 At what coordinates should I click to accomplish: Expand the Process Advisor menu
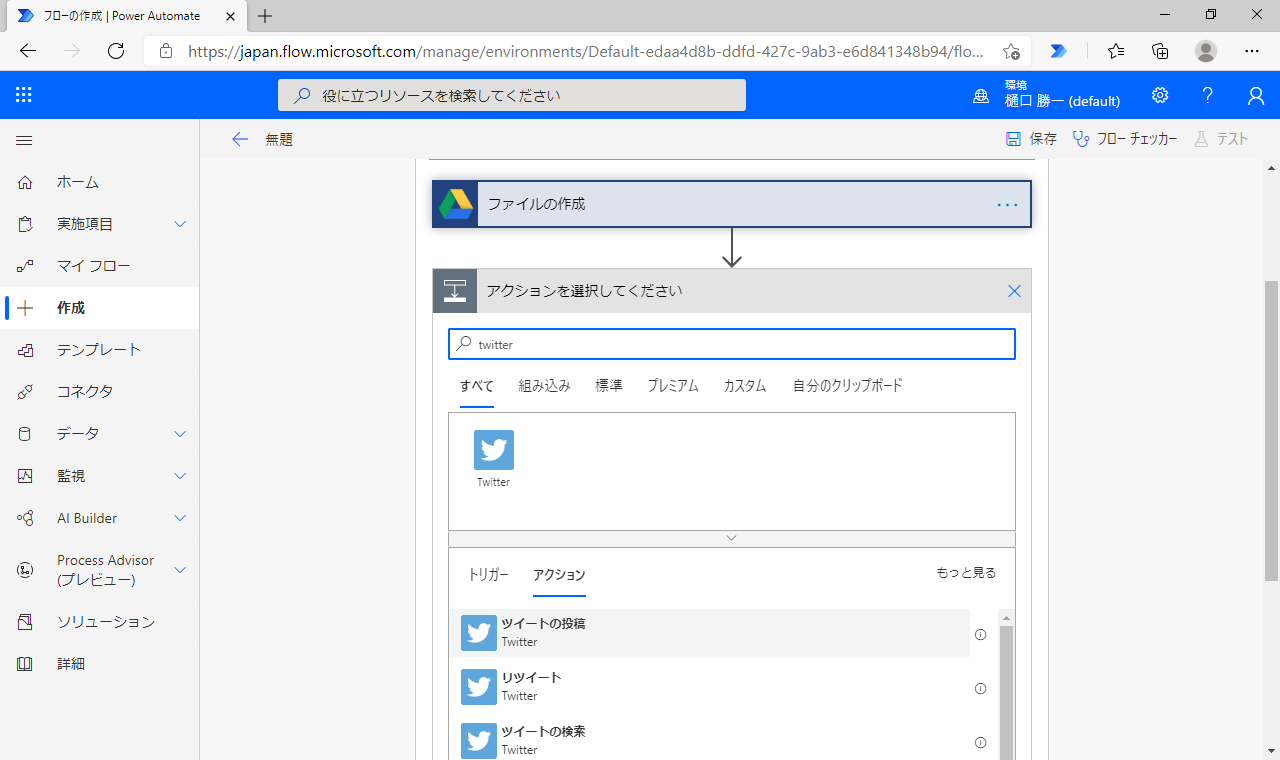point(180,570)
